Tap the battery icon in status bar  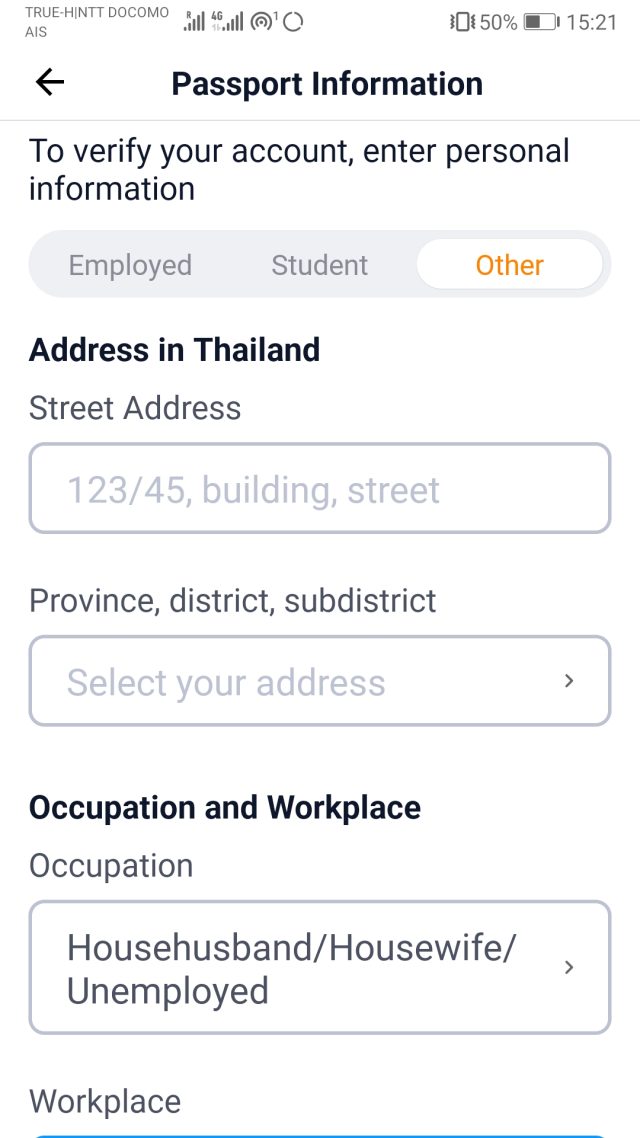coord(541,21)
